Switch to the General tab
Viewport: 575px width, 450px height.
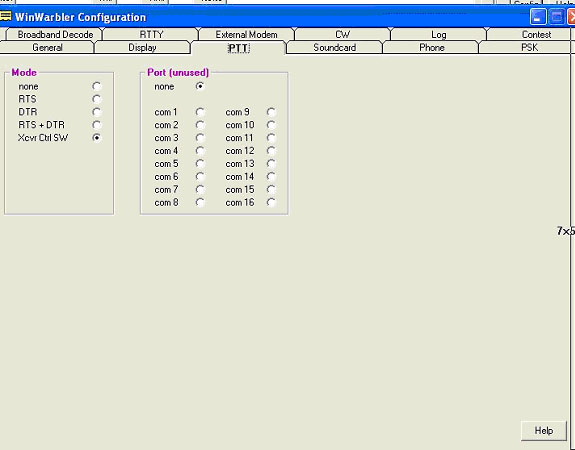click(x=47, y=47)
